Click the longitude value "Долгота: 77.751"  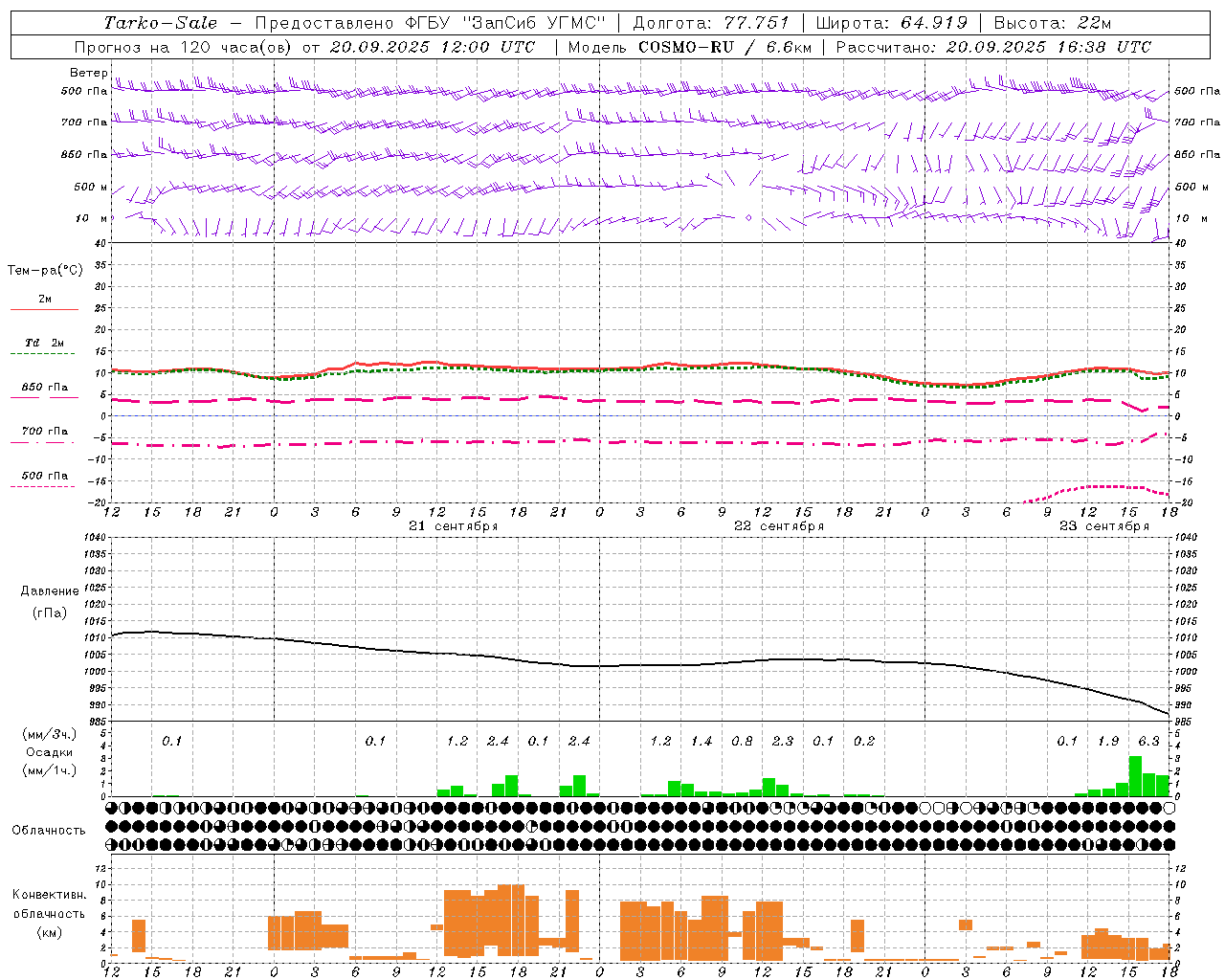coord(711,23)
